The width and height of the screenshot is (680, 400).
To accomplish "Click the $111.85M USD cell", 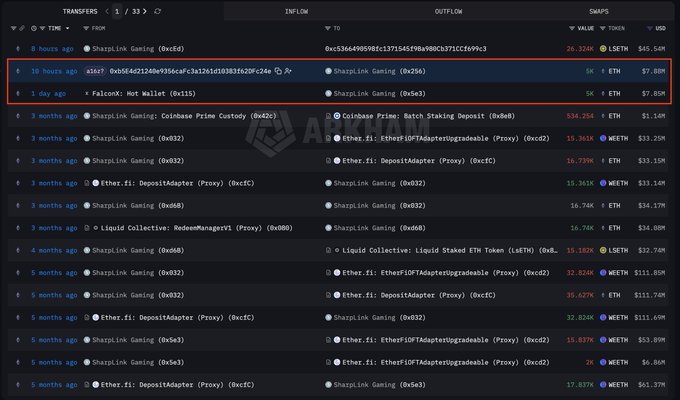I will click(650, 272).
